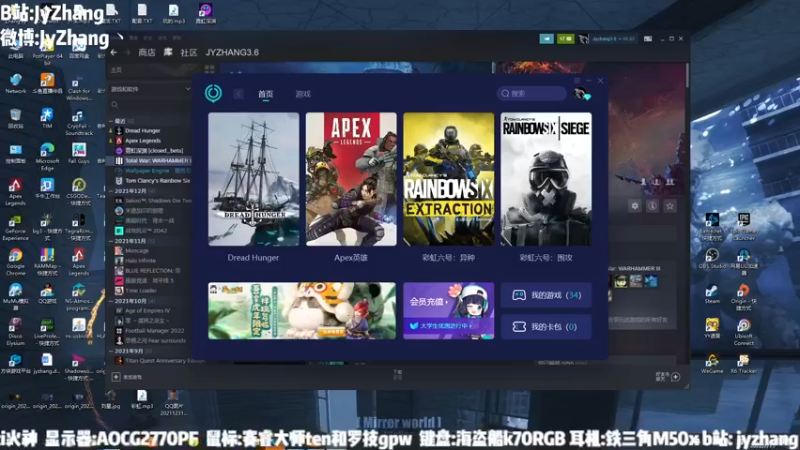The image size is (800, 450).
Task: Click the teal launcher logo icon
Action: [x=213, y=93]
